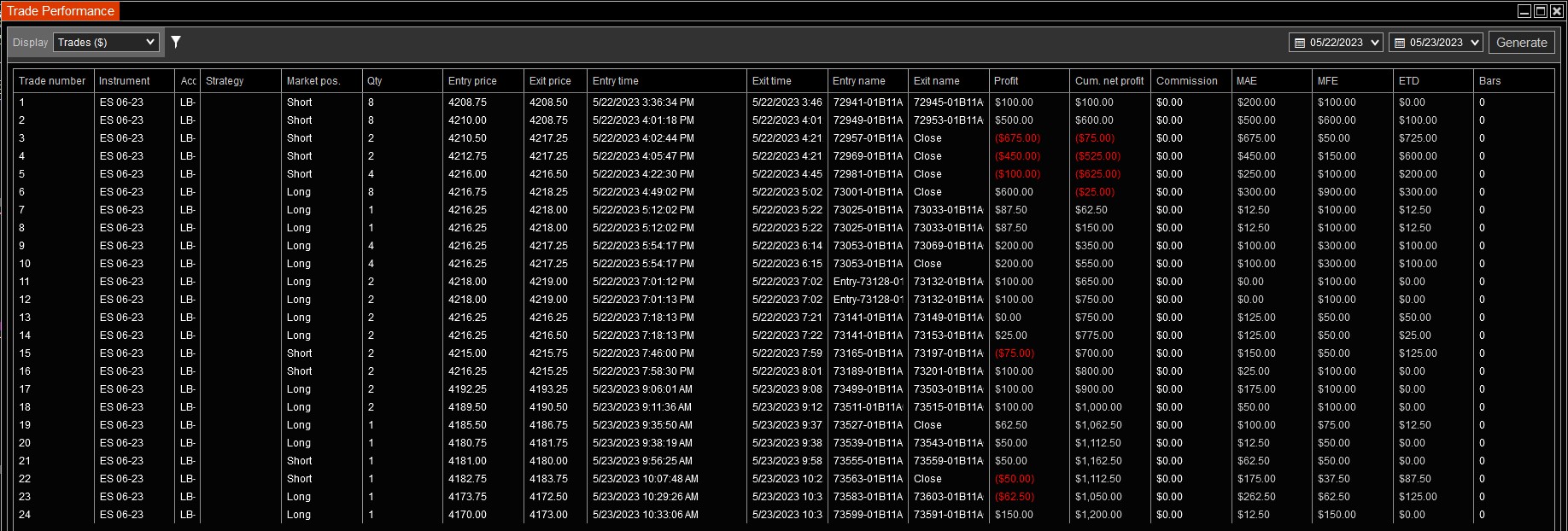Screen dimensions: 1568x531
Task: Select cumulative net profit $1,200.00
Action: [1098, 515]
